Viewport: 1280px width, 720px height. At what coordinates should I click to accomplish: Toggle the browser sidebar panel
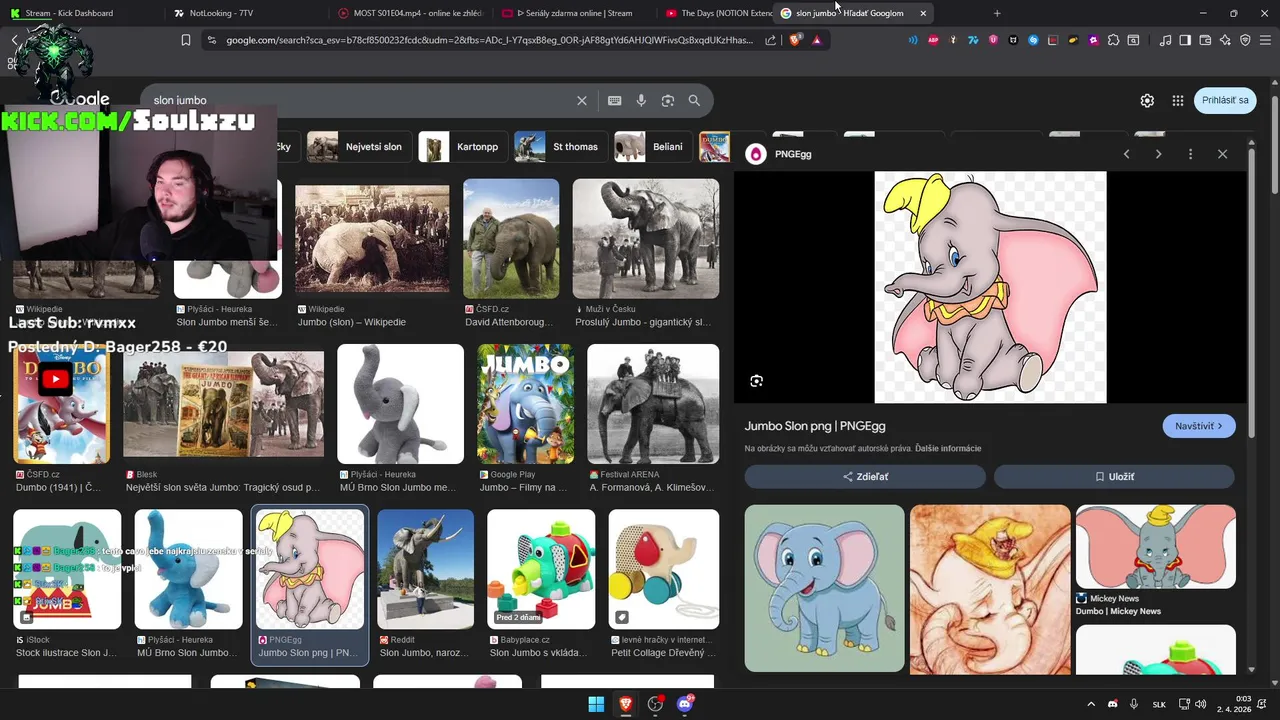pos(1185,40)
